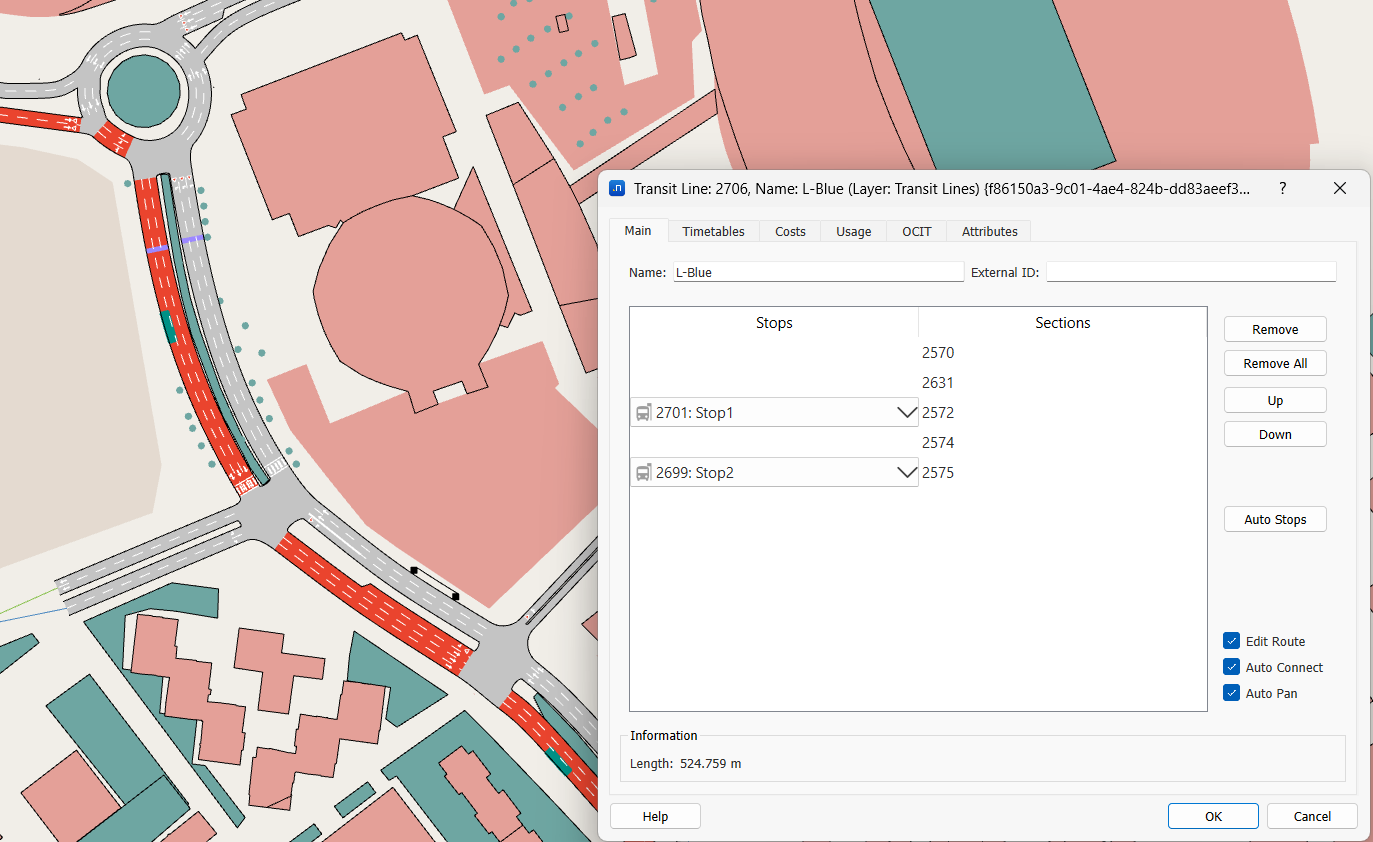Click the teal bus stop on upper red road
The width and height of the screenshot is (1373, 842).
click(168, 327)
